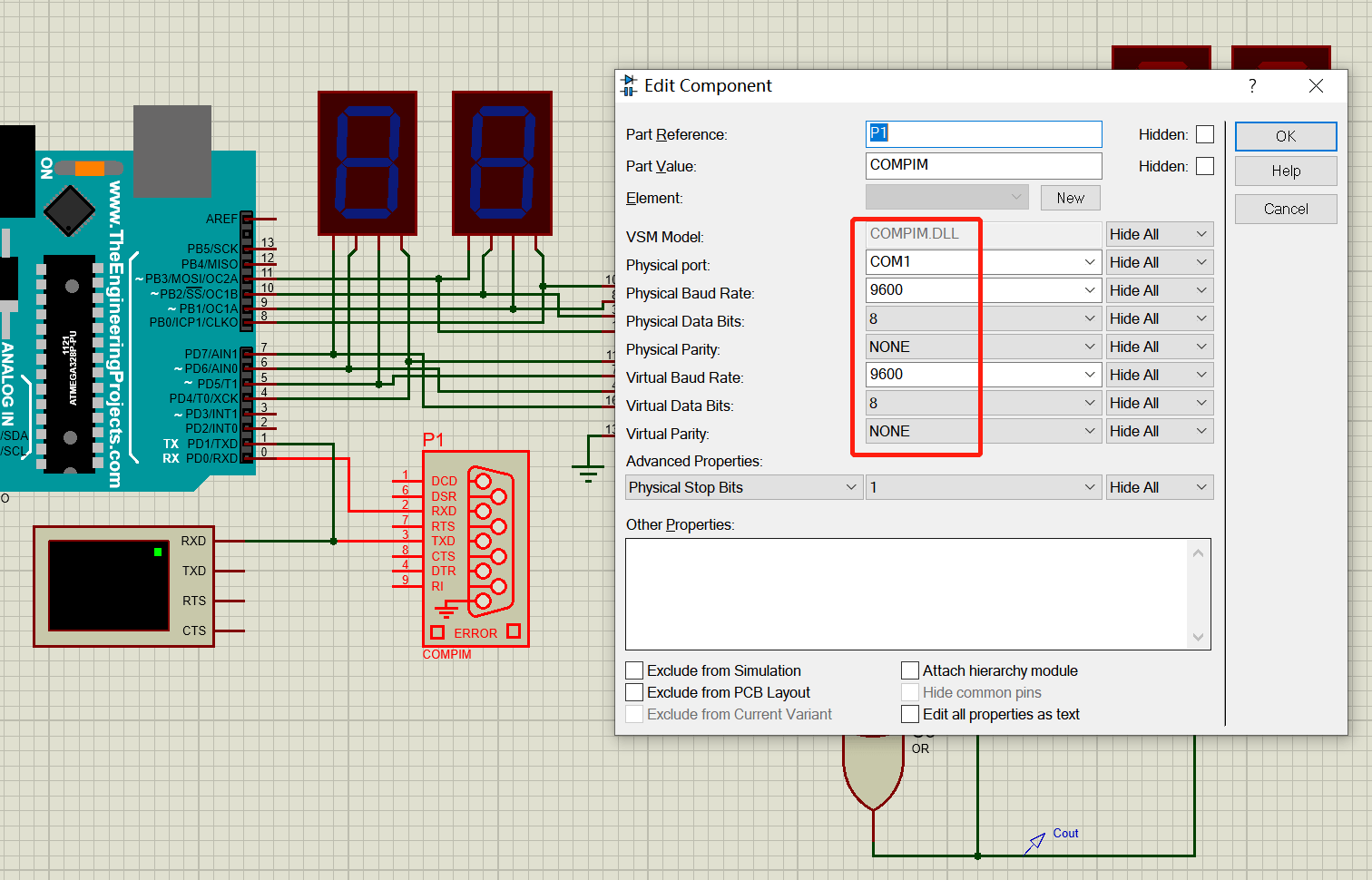Image resolution: width=1372 pixels, height=880 pixels.
Task: Open the Virtual Baud Rate dropdown
Action: click(984, 375)
